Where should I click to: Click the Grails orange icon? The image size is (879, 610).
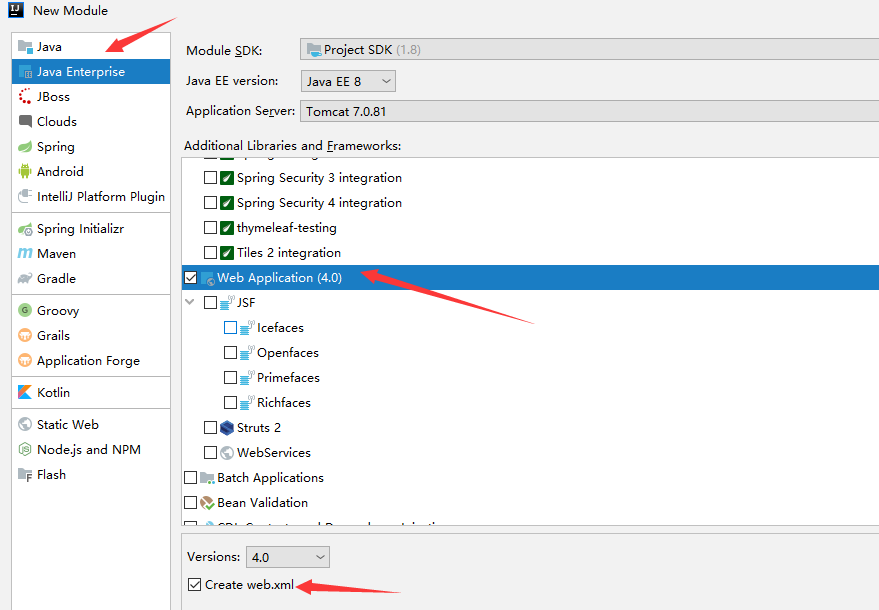click(x=25, y=335)
